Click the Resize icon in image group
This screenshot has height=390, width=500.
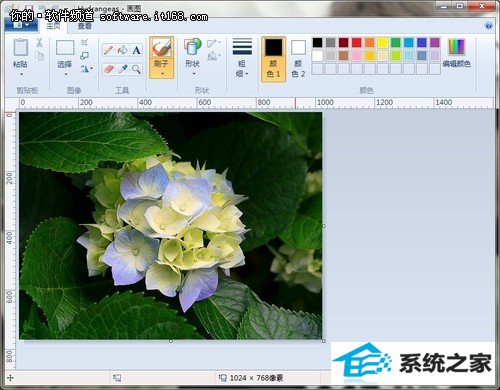coord(84,55)
